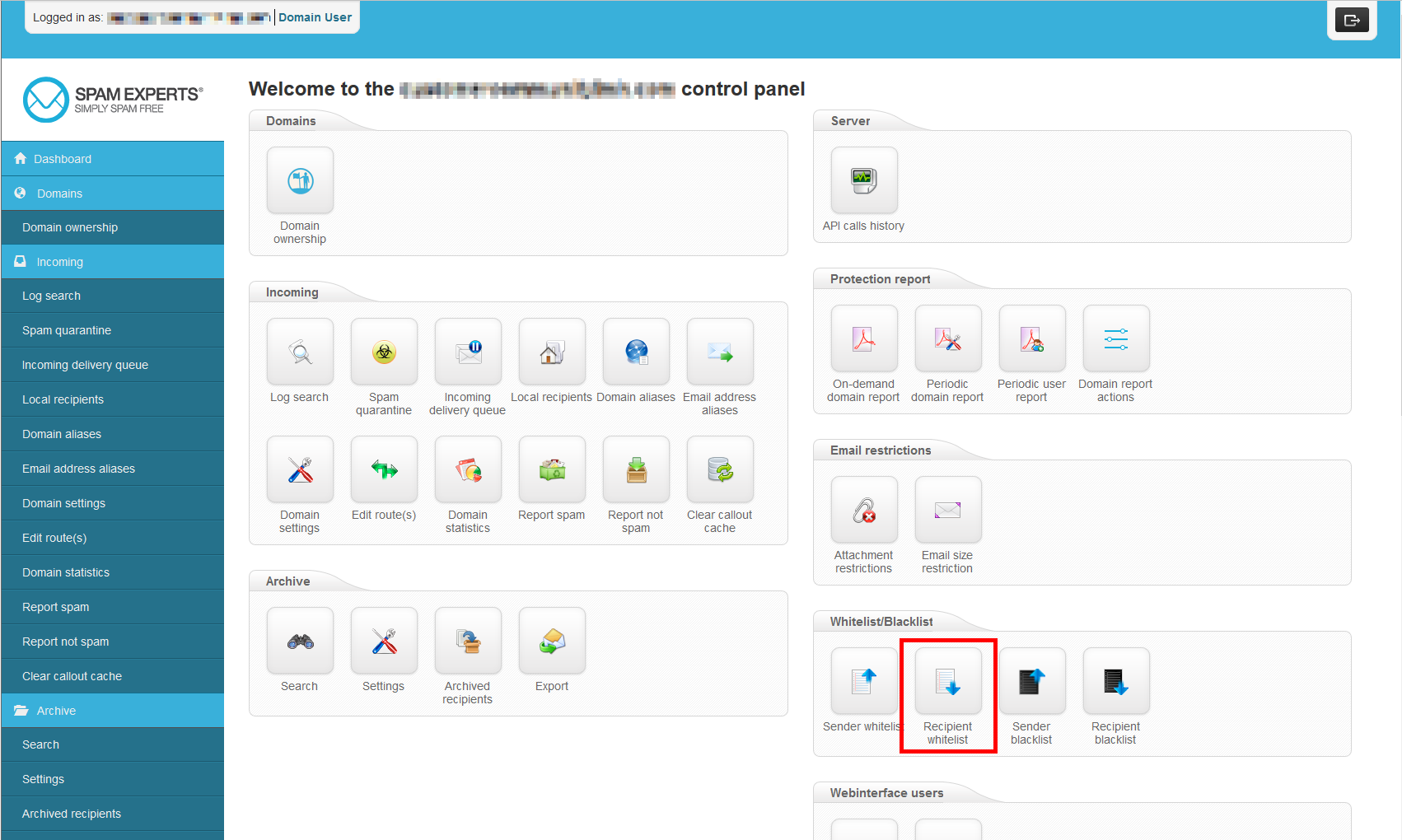Image resolution: width=1402 pixels, height=840 pixels.
Task: Open the API calls history icon
Action: (864, 181)
